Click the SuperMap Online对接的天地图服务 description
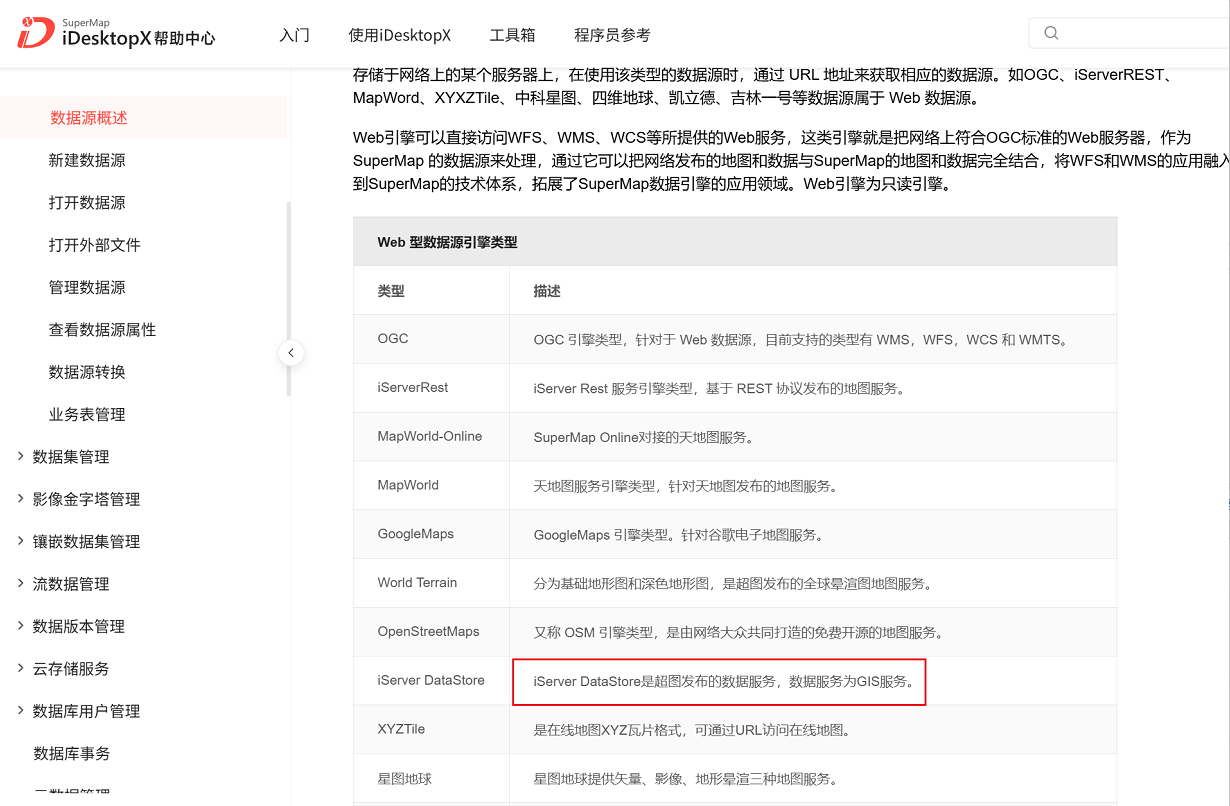1230x806 pixels. [644, 437]
